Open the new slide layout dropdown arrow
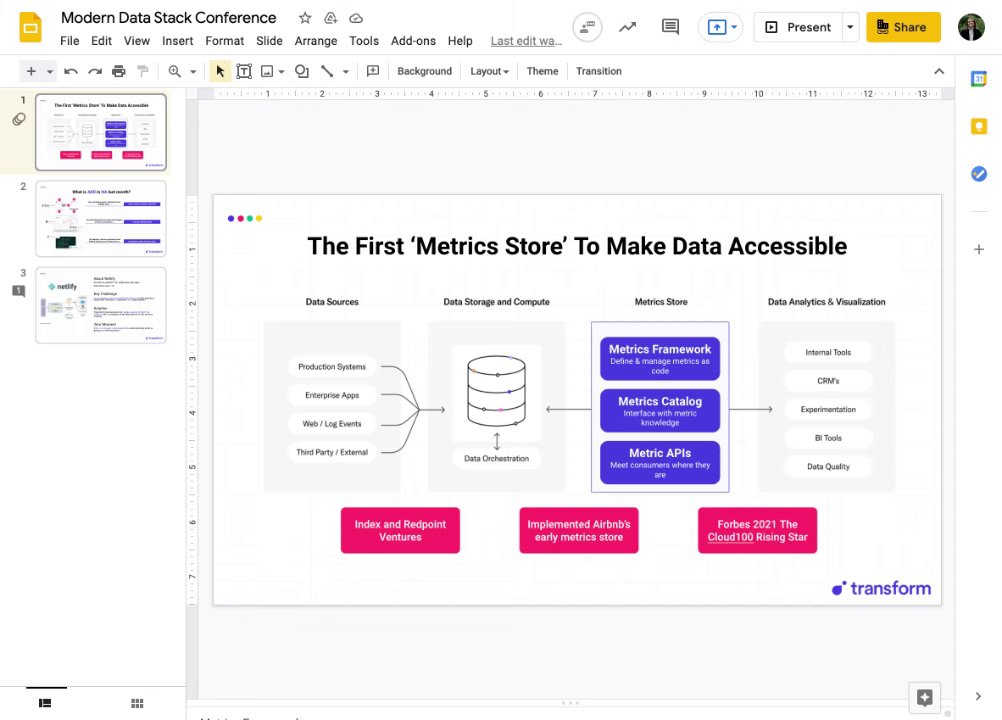This screenshot has width=1002, height=720. (50, 72)
